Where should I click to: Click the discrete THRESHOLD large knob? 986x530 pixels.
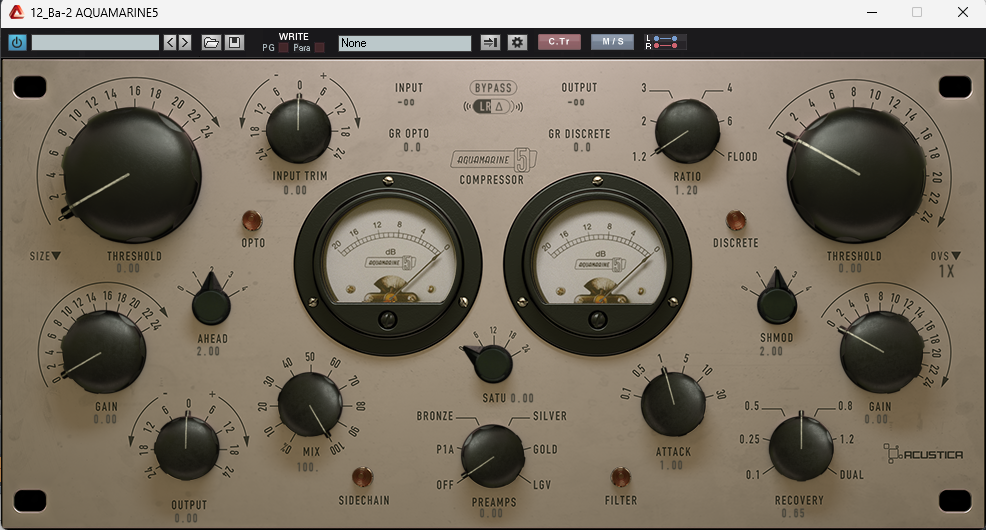click(856, 175)
